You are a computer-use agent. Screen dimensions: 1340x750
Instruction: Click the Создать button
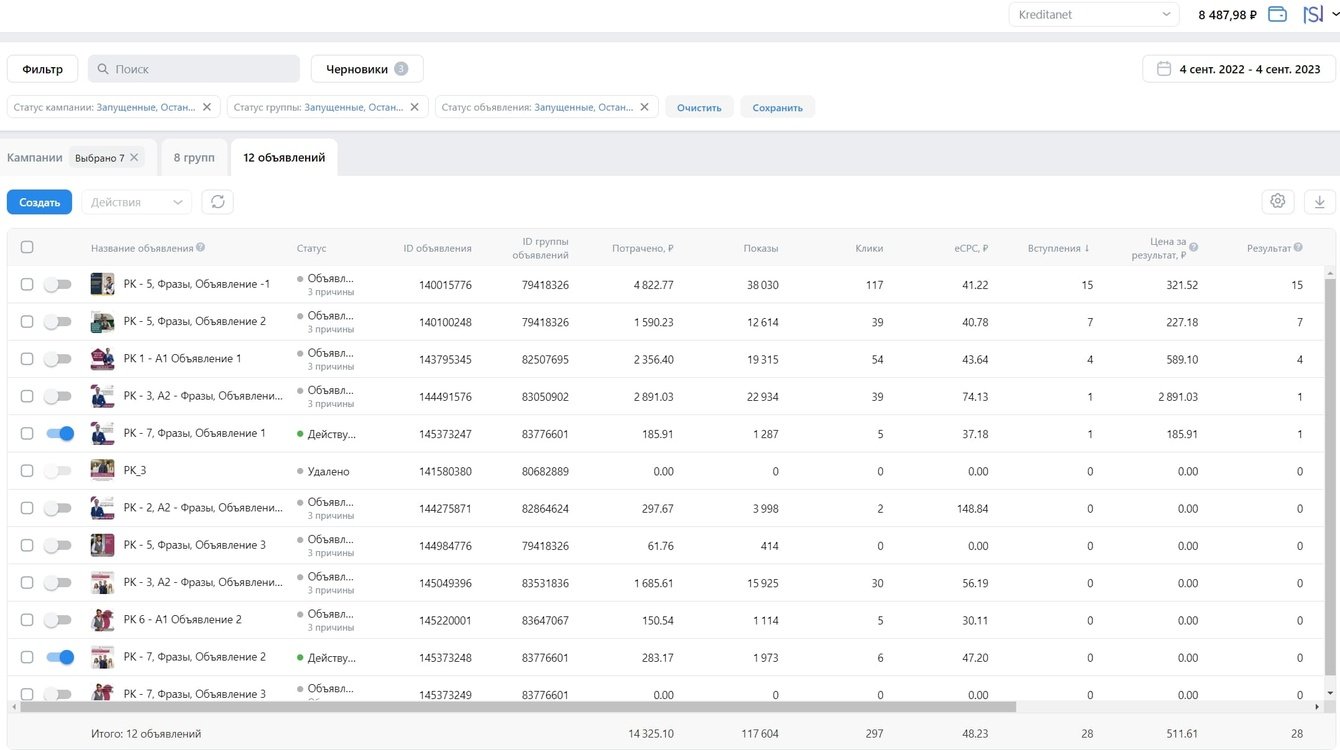pos(39,202)
